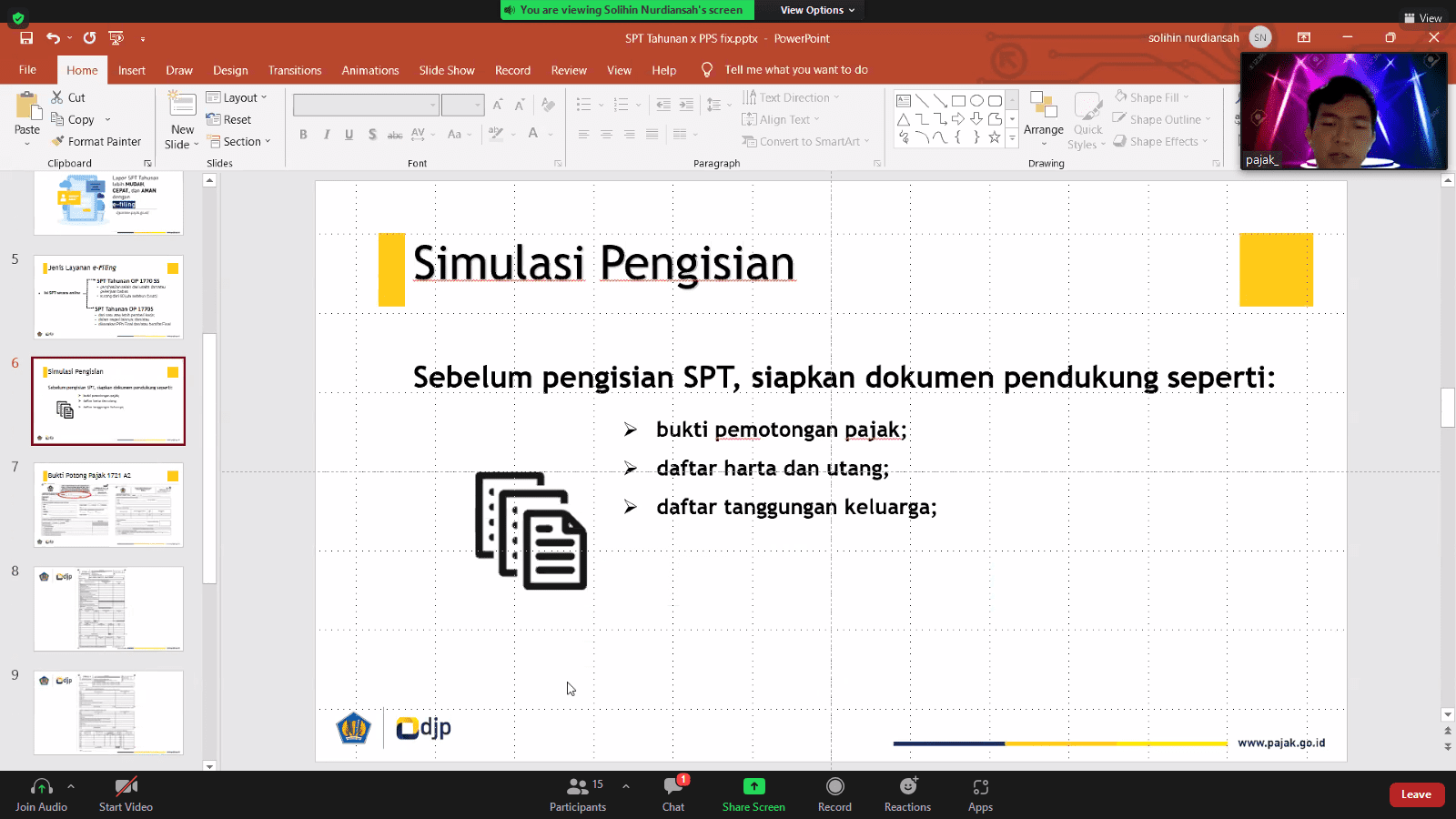This screenshot has height=819, width=1456.
Task: Click the red Leave button
Action: (1416, 794)
